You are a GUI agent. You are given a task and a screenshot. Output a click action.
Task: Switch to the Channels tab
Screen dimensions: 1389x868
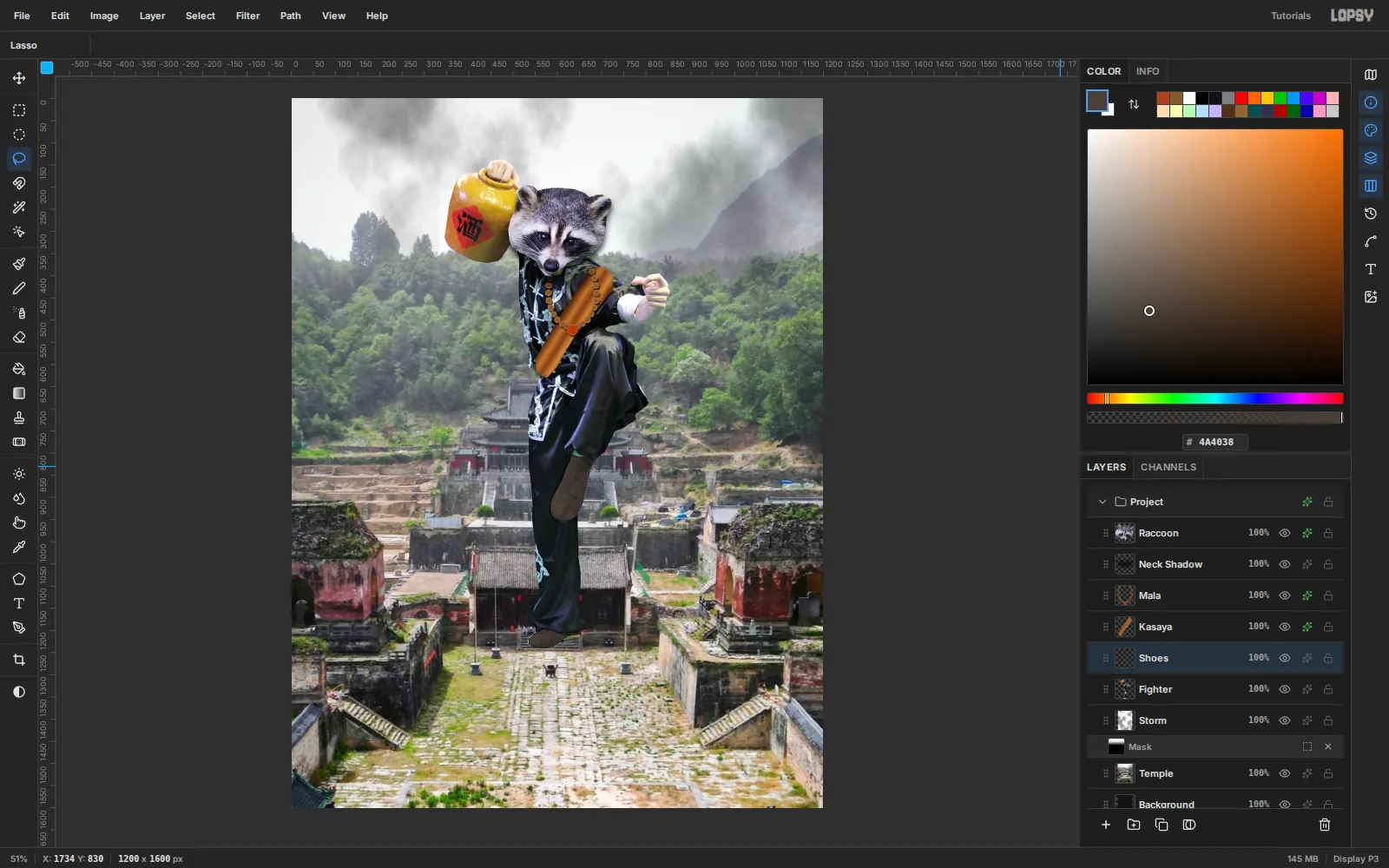coord(1168,467)
